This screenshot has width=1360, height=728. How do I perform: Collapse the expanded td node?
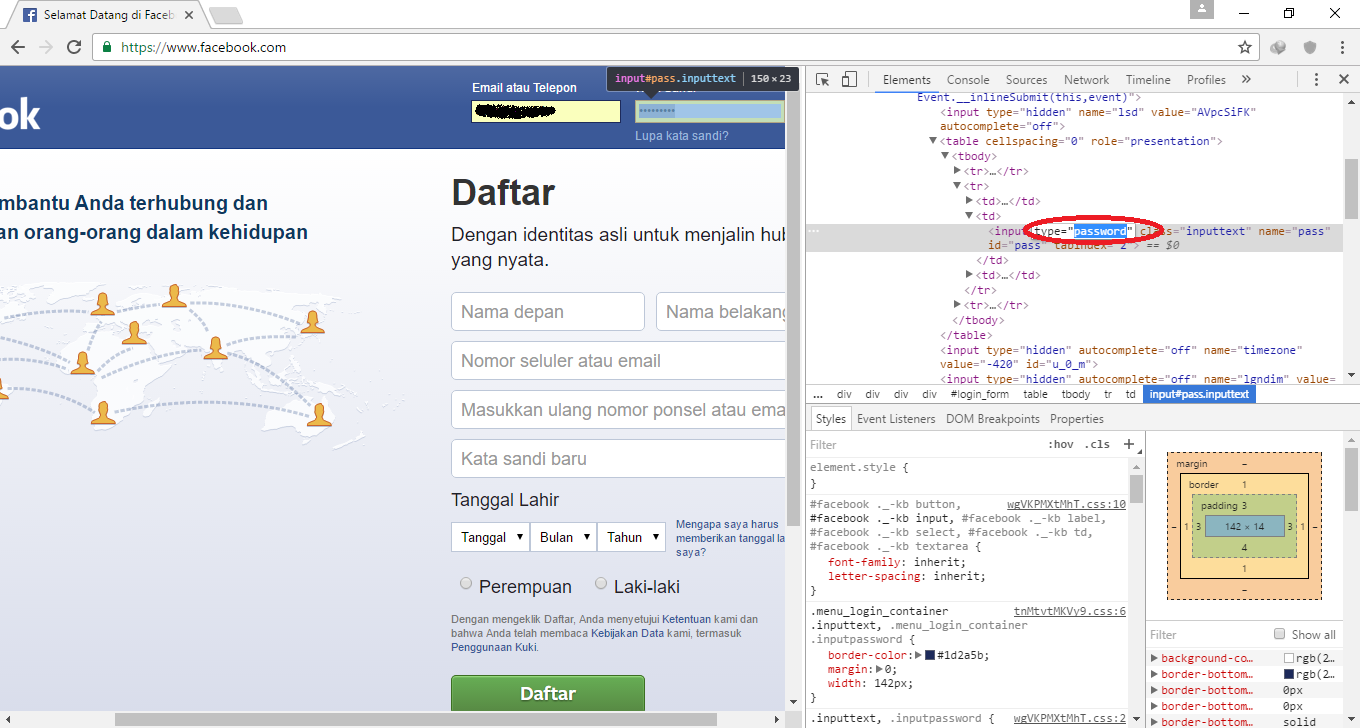coord(969,215)
